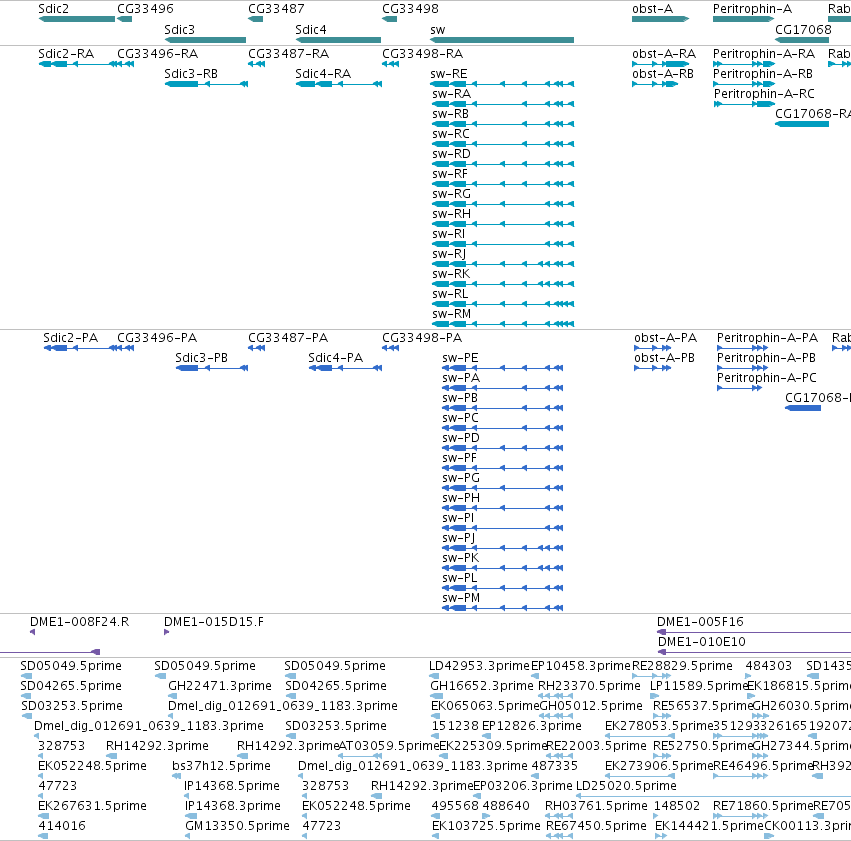
Task: Click the obst-A-PA protein label
Action: pyautogui.click(x=665, y=338)
